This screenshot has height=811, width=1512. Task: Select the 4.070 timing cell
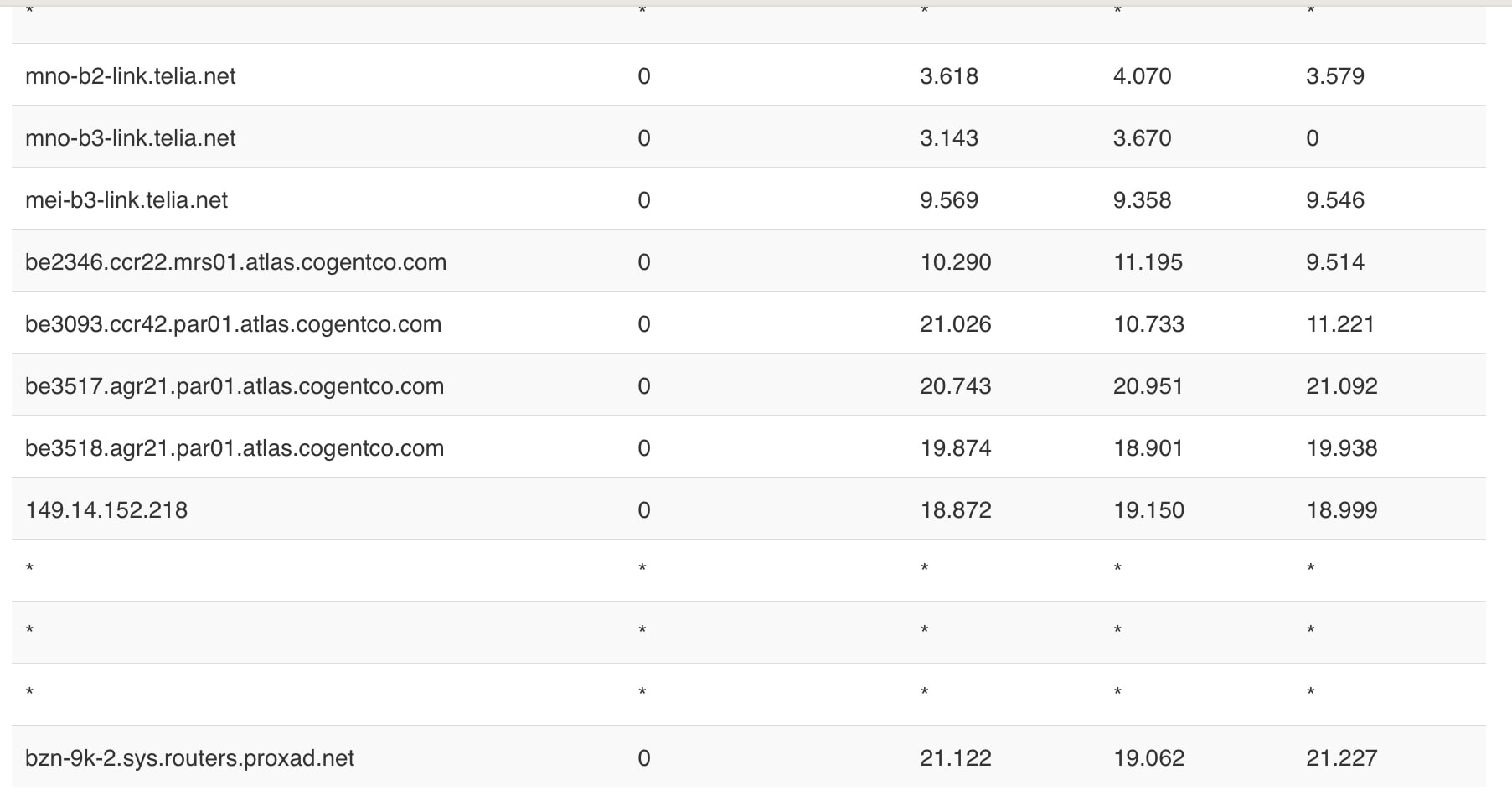tap(1142, 76)
